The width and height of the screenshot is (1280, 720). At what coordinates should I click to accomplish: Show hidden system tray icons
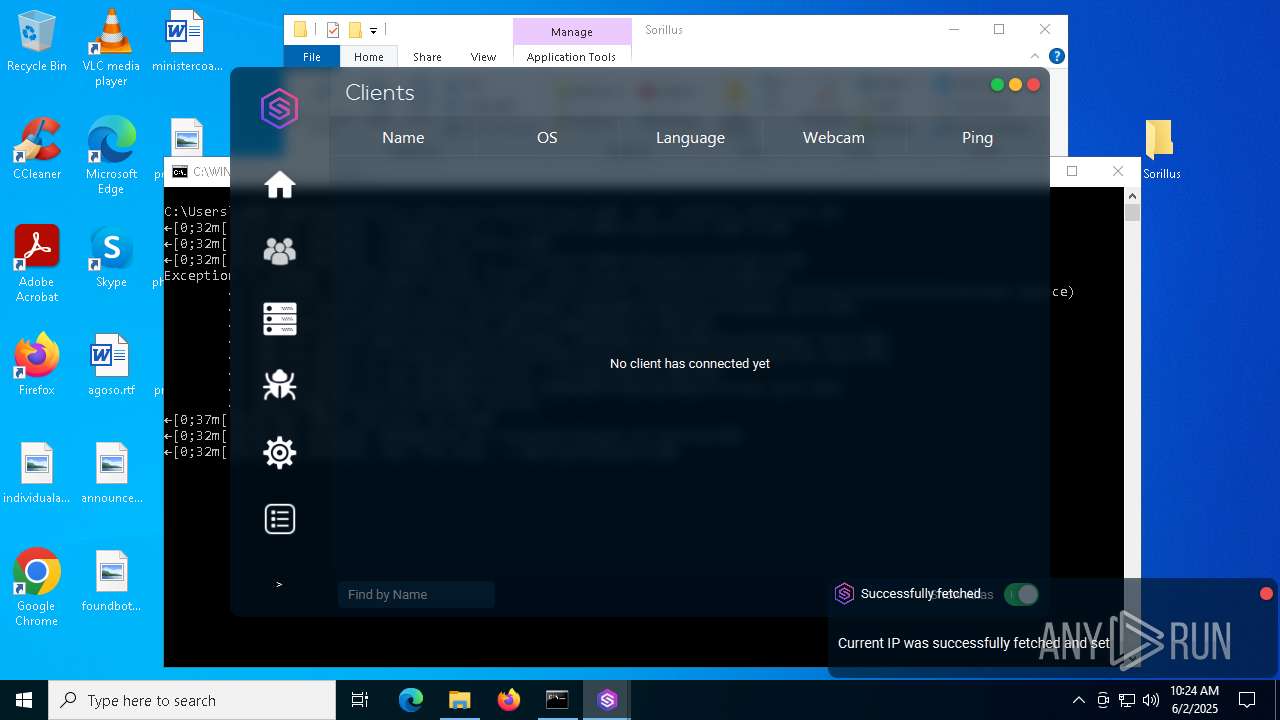click(1078, 700)
